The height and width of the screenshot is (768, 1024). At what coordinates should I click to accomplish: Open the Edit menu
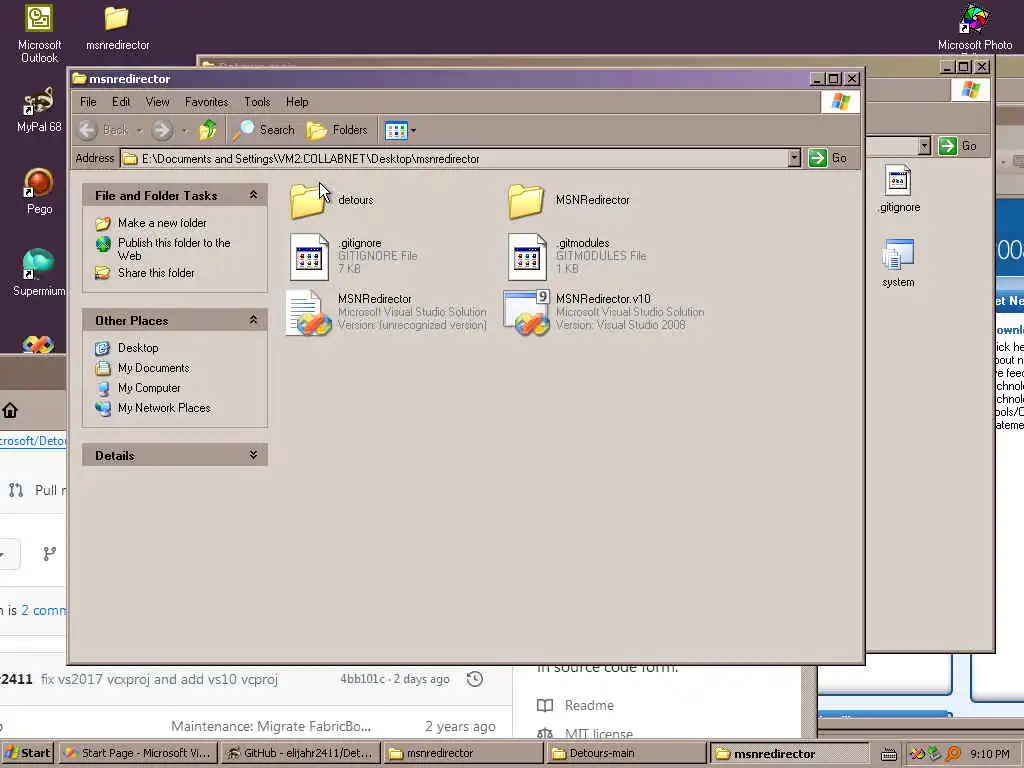pos(121,102)
